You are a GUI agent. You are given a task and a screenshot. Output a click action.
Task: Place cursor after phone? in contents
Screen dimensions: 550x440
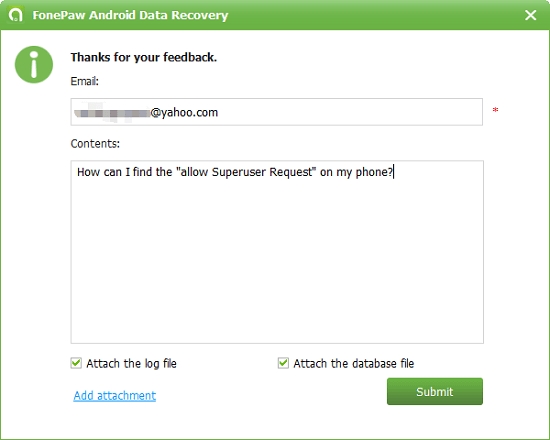(x=394, y=172)
